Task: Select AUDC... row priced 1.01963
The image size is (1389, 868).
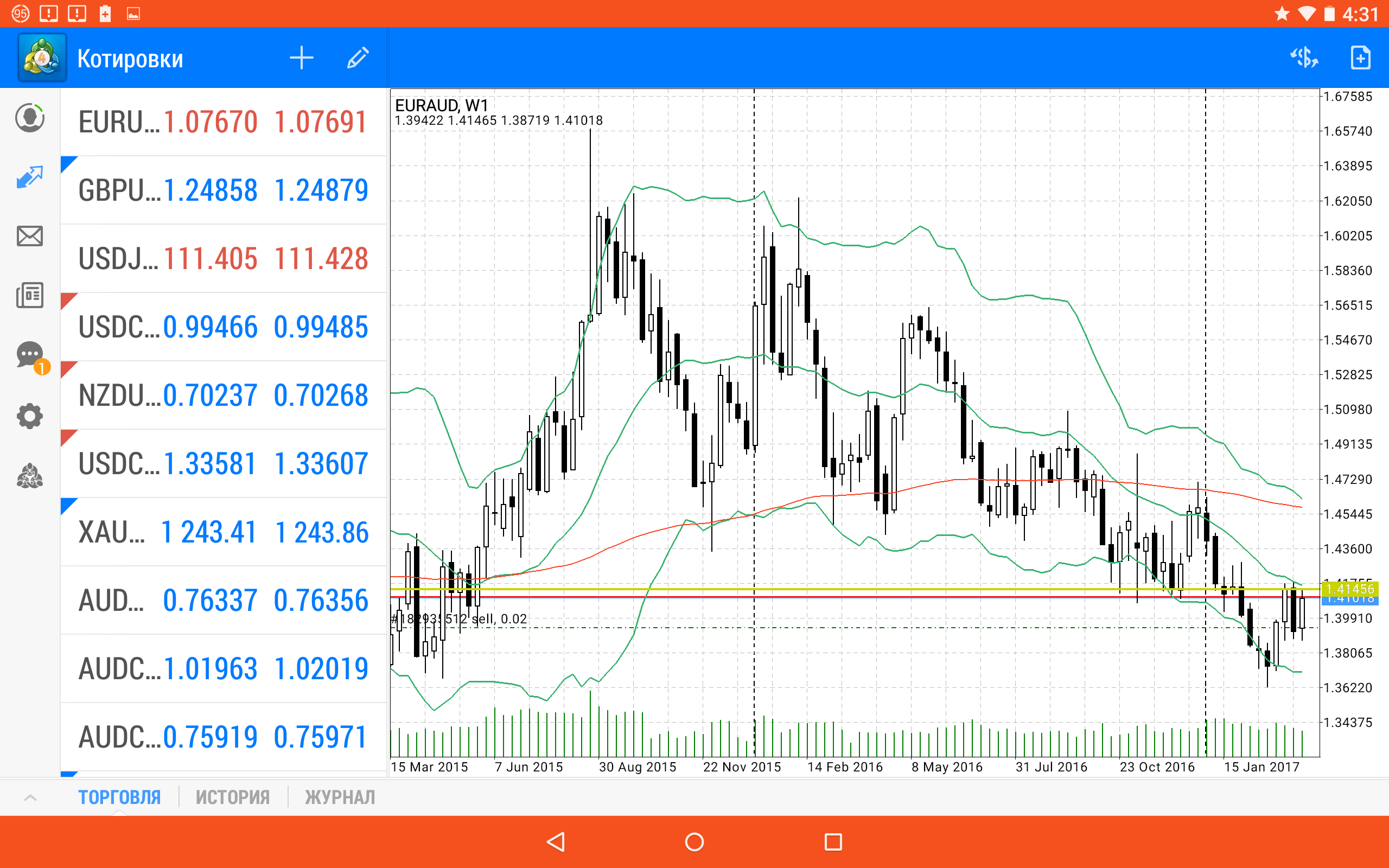Action: point(224,668)
